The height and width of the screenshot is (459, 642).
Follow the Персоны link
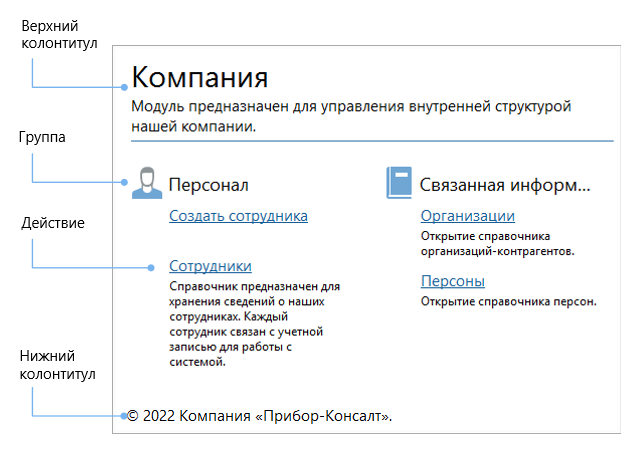(452, 281)
